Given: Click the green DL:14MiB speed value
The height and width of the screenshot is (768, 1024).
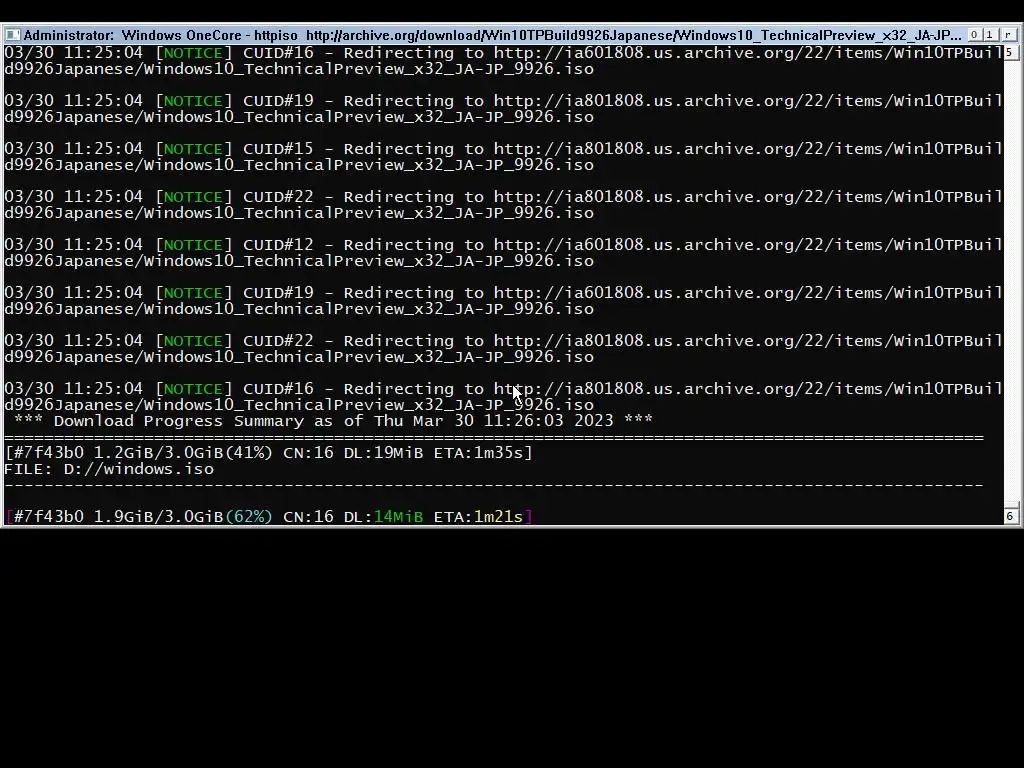Looking at the screenshot, I should (383, 517).
